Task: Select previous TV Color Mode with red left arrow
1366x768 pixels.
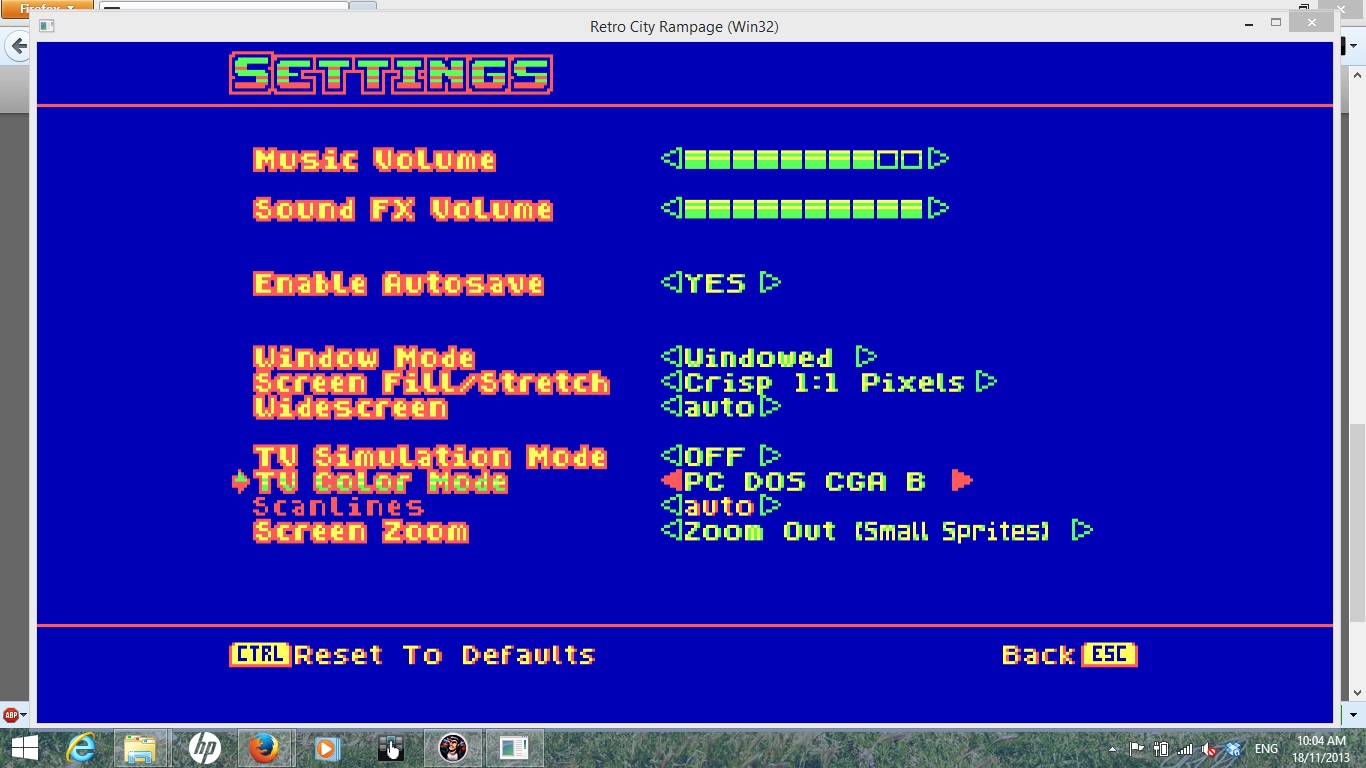Action: [x=671, y=481]
